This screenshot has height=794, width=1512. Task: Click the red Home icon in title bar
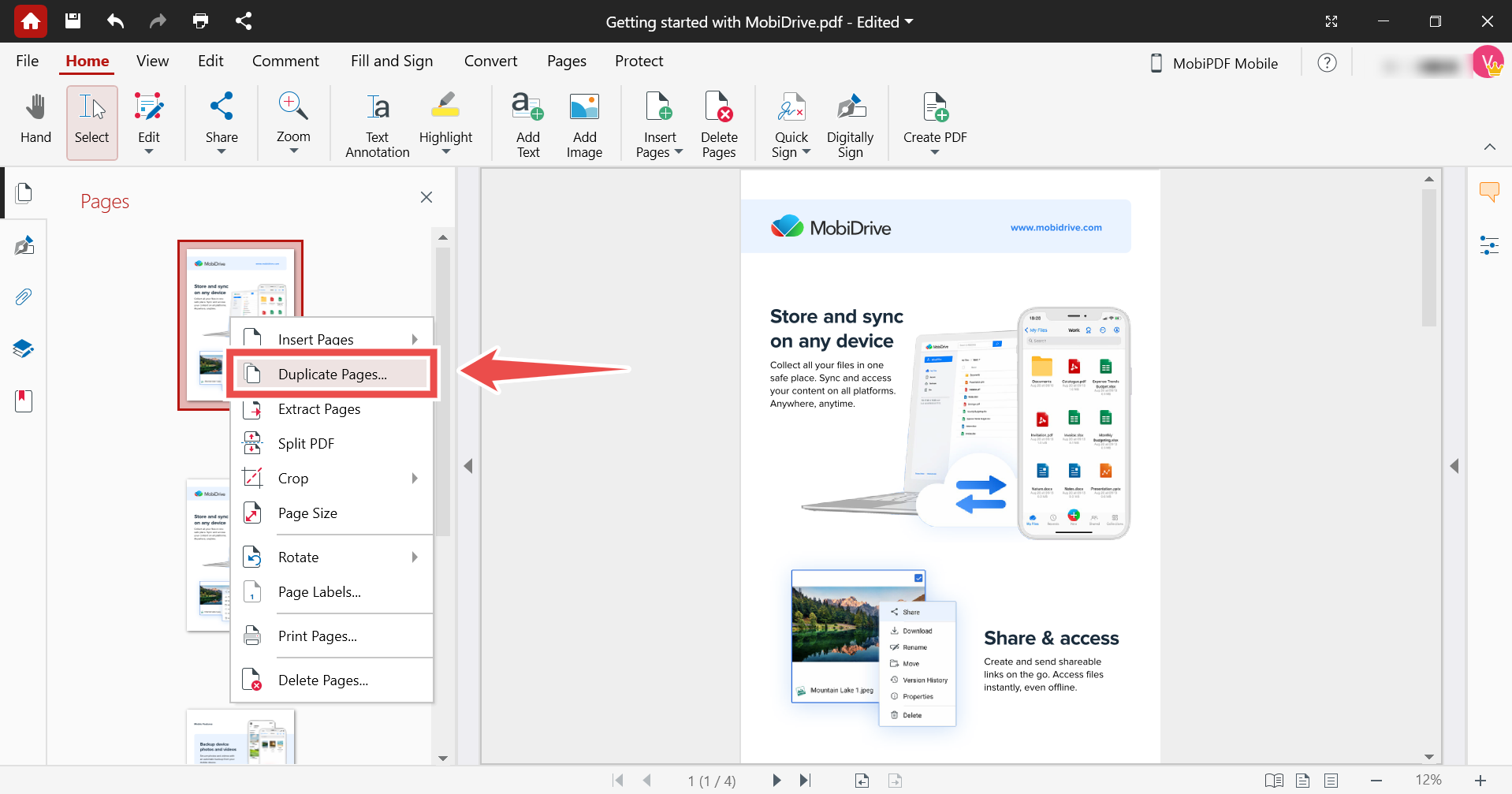[31, 21]
